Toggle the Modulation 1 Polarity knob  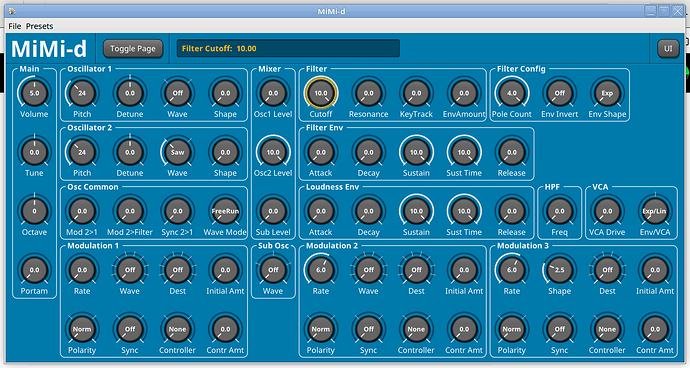pyautogui.click(x=82, y=329)
